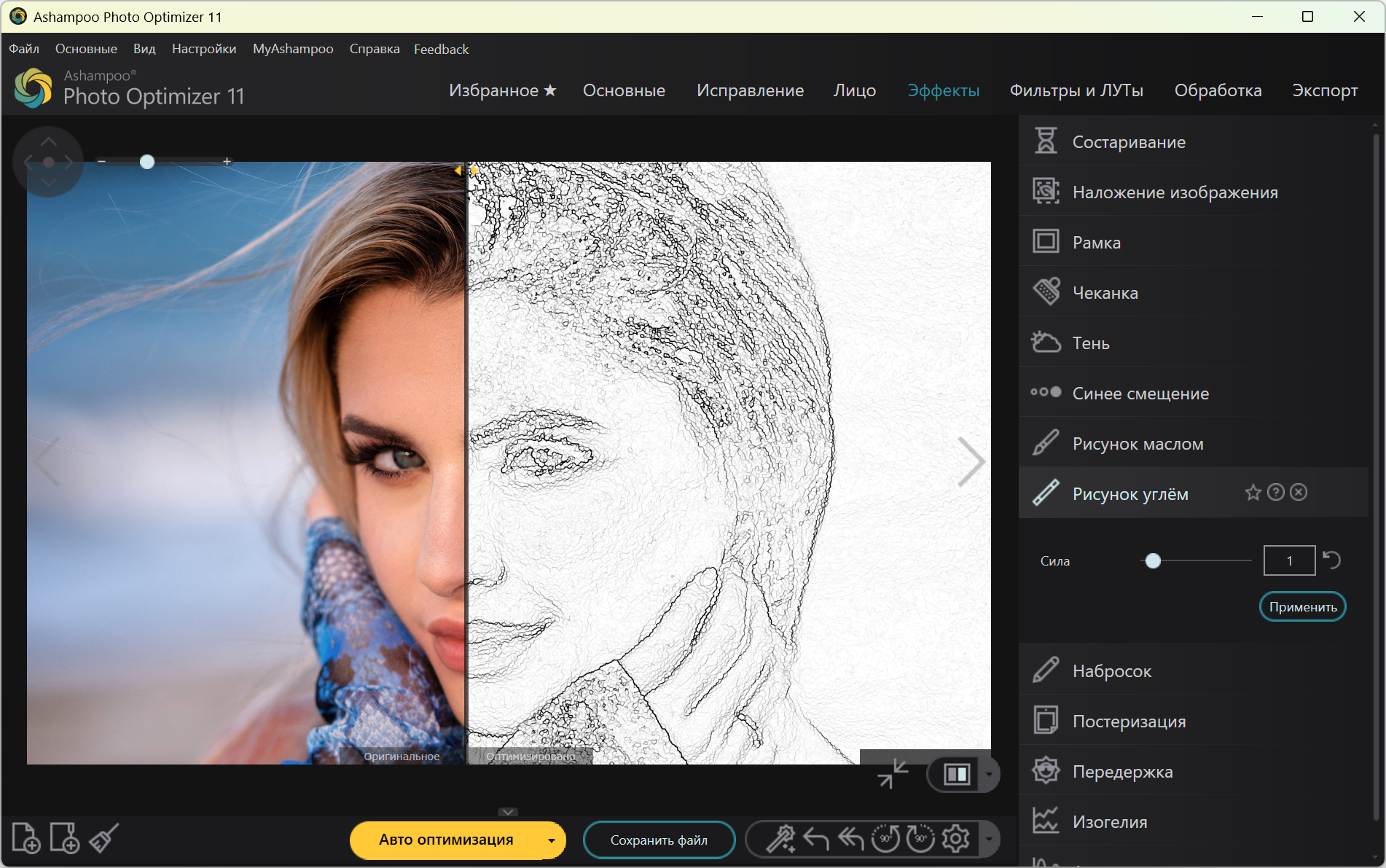Click the add file icon at bottom left
The width and height of the screenshot is (1386, 868).
[x=26, y=839]
